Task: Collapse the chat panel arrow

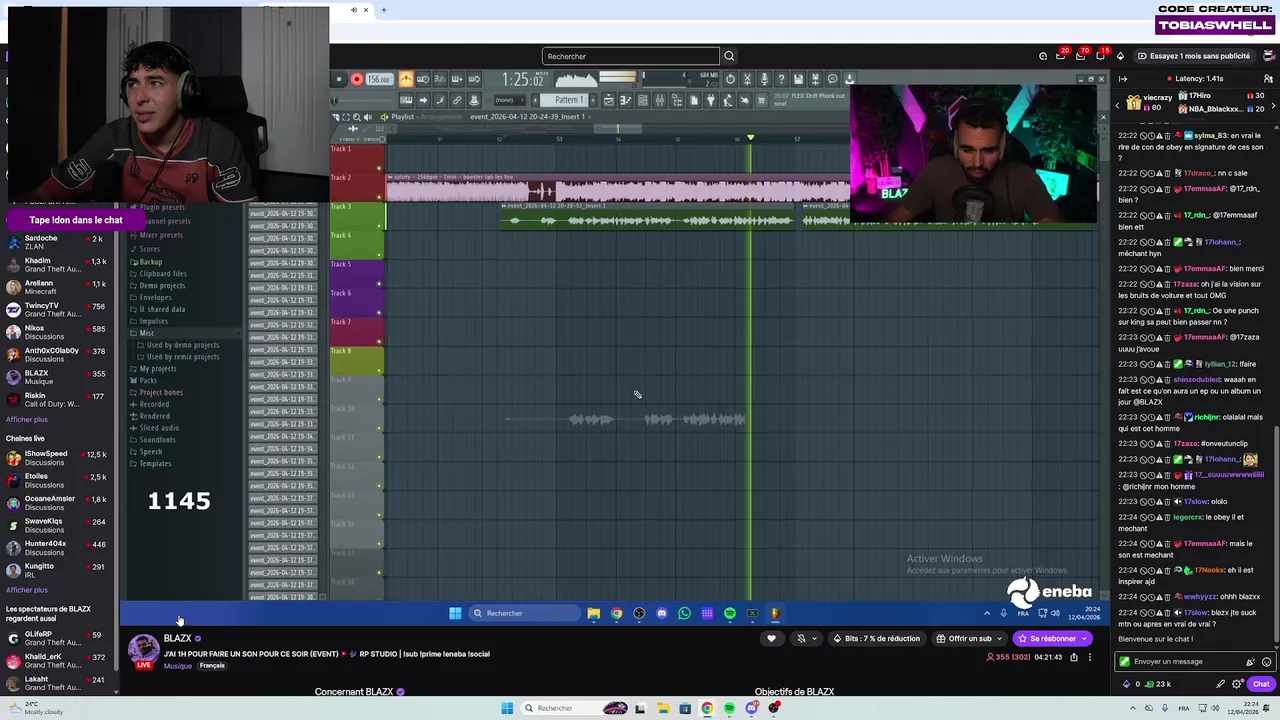Action: click(1123, 78)
